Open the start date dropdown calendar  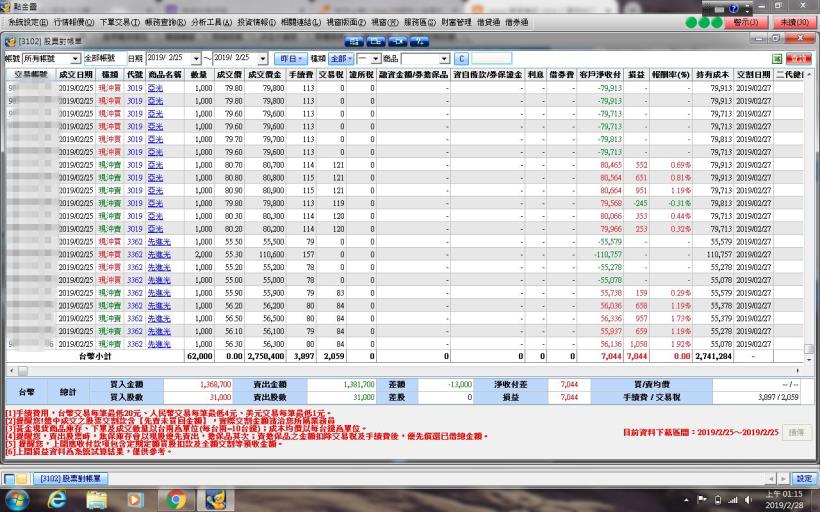pyautogui.click(x=196, y=59)
